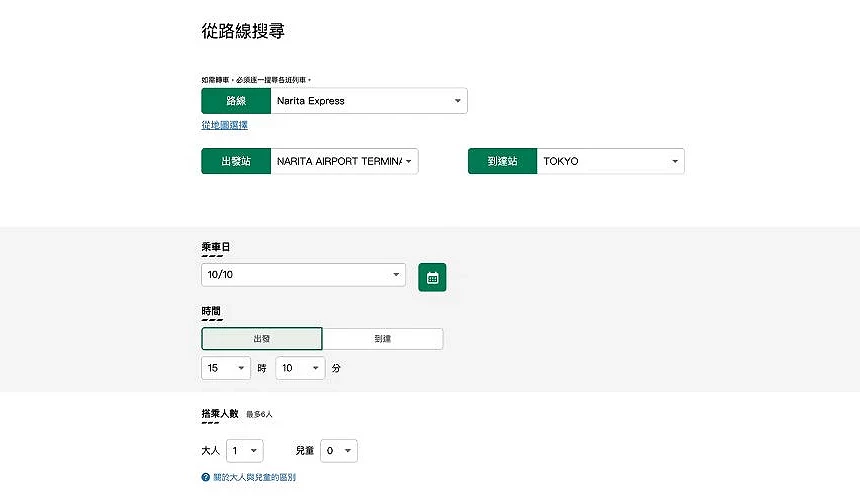
Task: Open the adult count dropdown
Action: click(245, 451)
